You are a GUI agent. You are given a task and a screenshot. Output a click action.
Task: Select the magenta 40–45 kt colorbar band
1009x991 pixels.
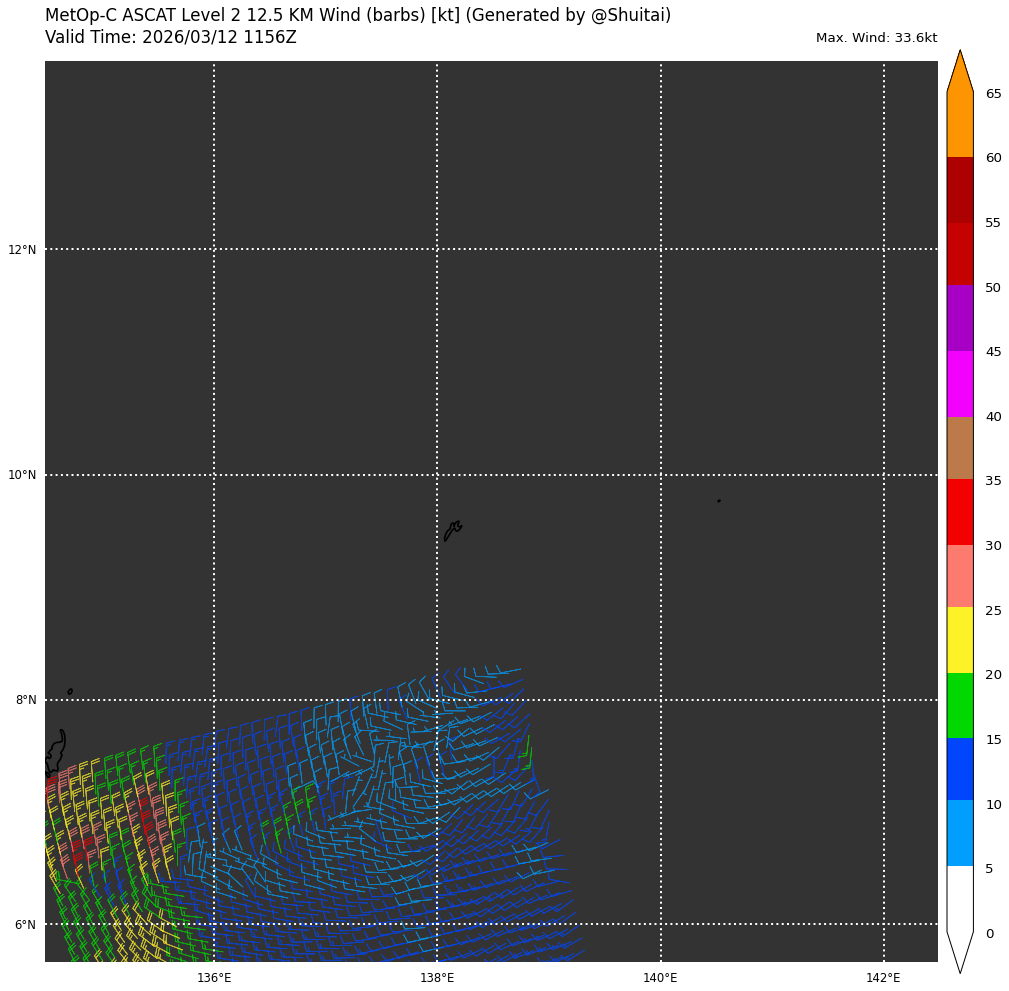tap(960, 384)
